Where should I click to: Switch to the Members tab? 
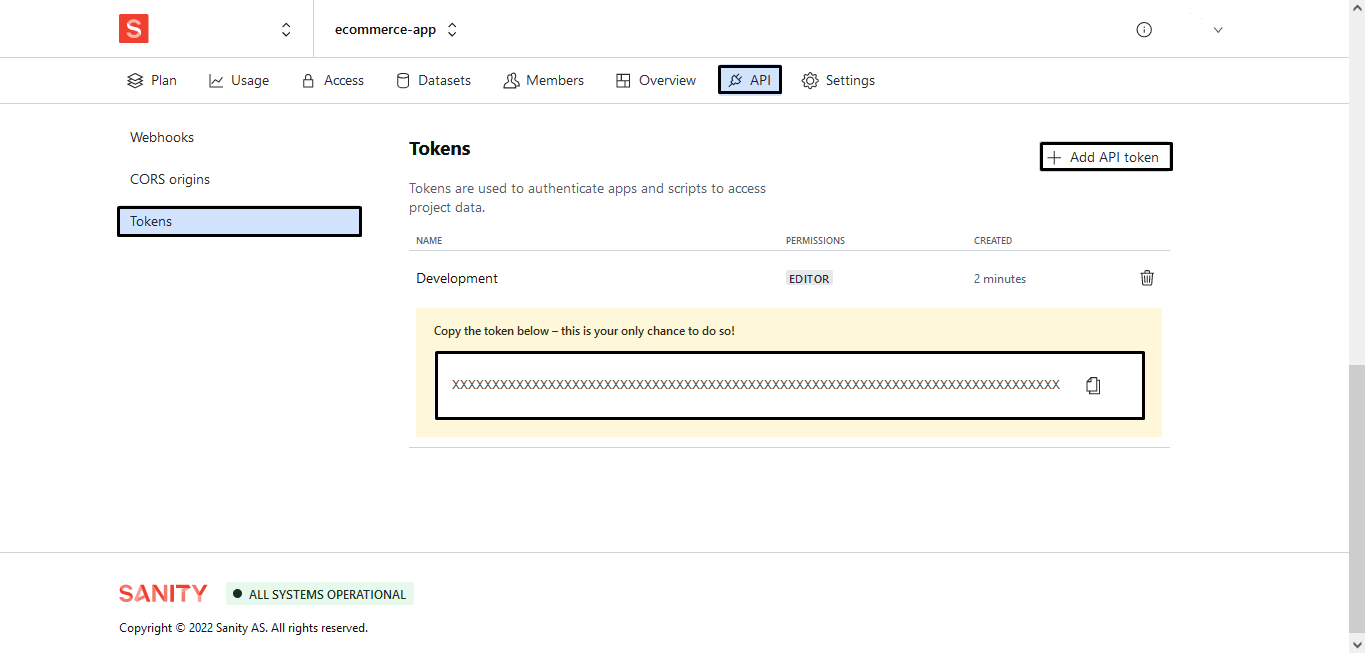click(543, 80)
